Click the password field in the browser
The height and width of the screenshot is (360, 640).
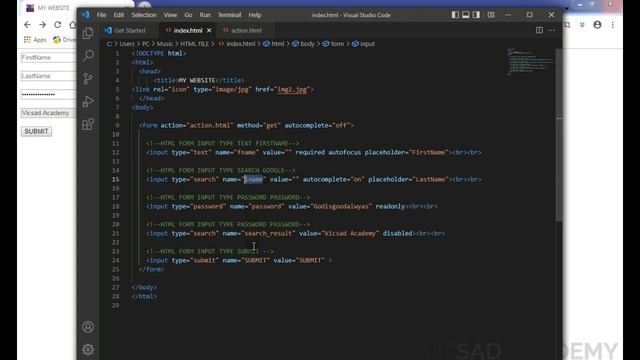tap(48, 94)
